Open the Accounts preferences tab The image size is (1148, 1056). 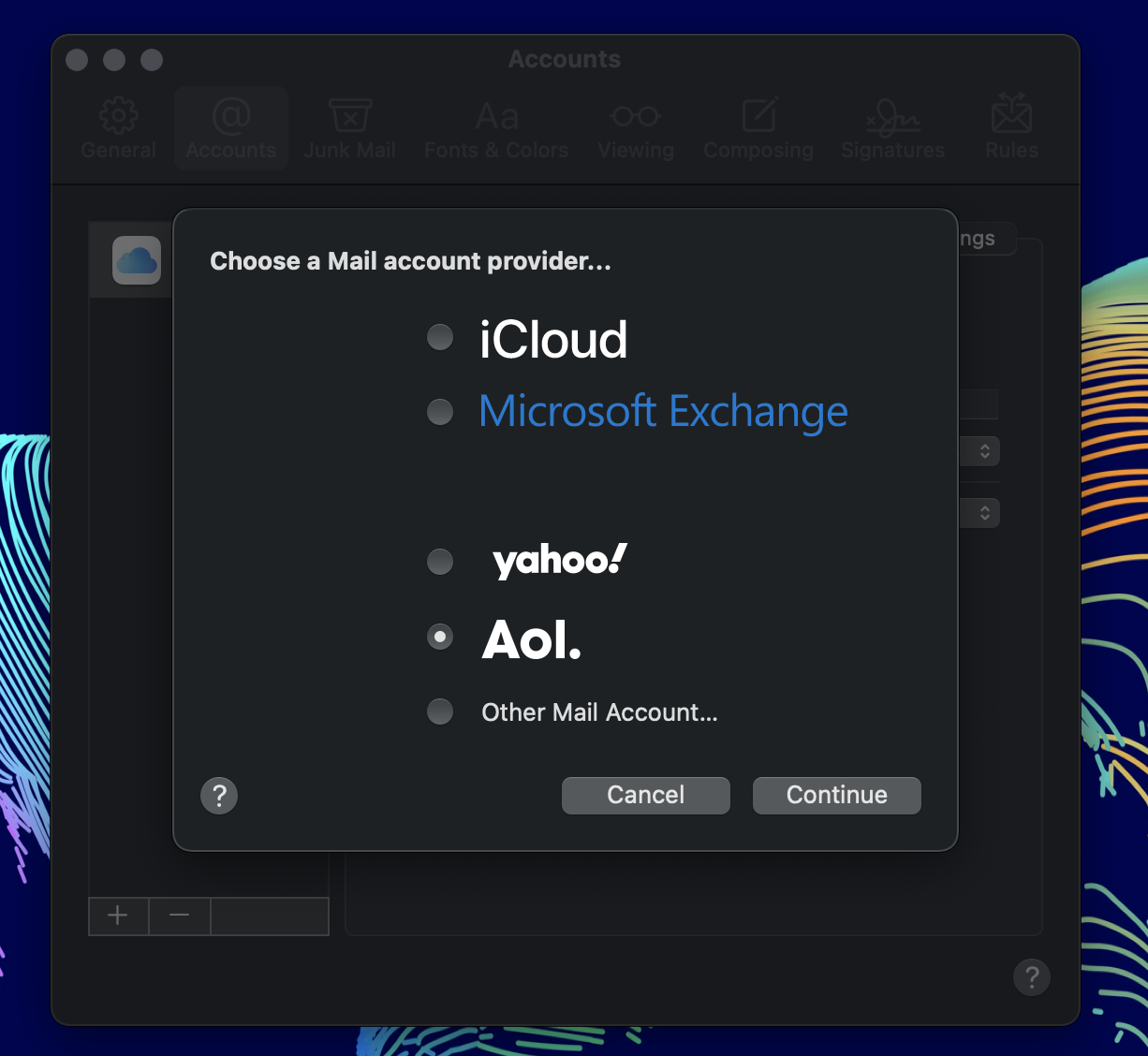pos(231,128)
